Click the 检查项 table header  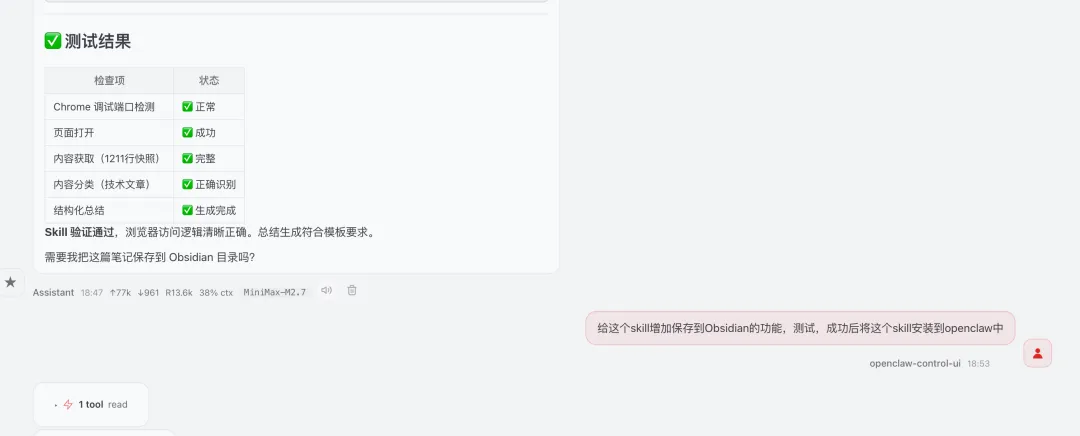click(110, 81)
